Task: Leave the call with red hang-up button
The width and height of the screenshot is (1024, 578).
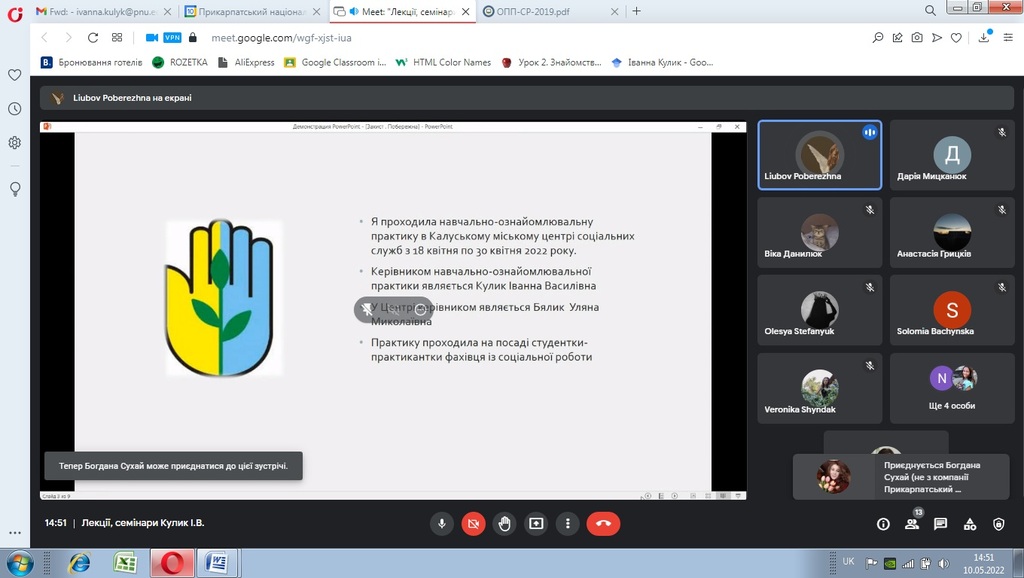Action: [x=603, y=523]
